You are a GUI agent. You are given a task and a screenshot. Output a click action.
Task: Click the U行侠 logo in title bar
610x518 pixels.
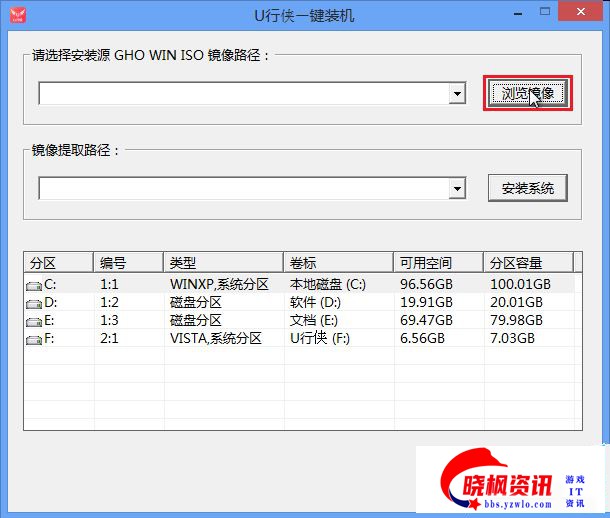click(x=17, y=15)
